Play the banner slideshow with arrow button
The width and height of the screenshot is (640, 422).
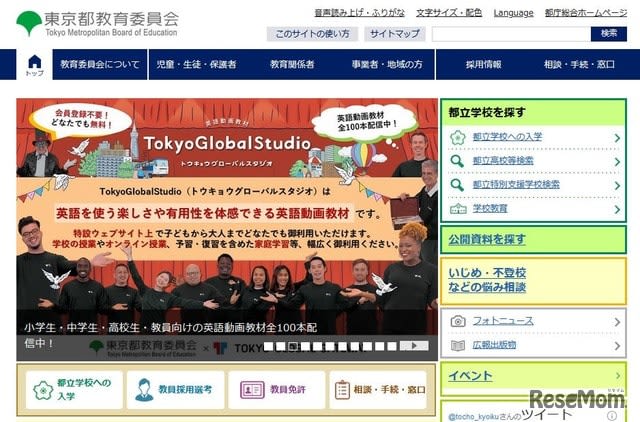pyautogui.click(x=414, y=346)
